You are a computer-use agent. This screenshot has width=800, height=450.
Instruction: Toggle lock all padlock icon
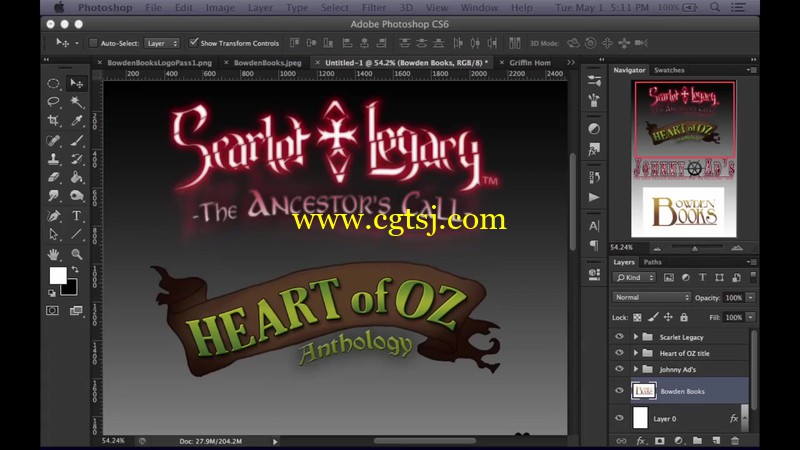click(x=684, y=317)
